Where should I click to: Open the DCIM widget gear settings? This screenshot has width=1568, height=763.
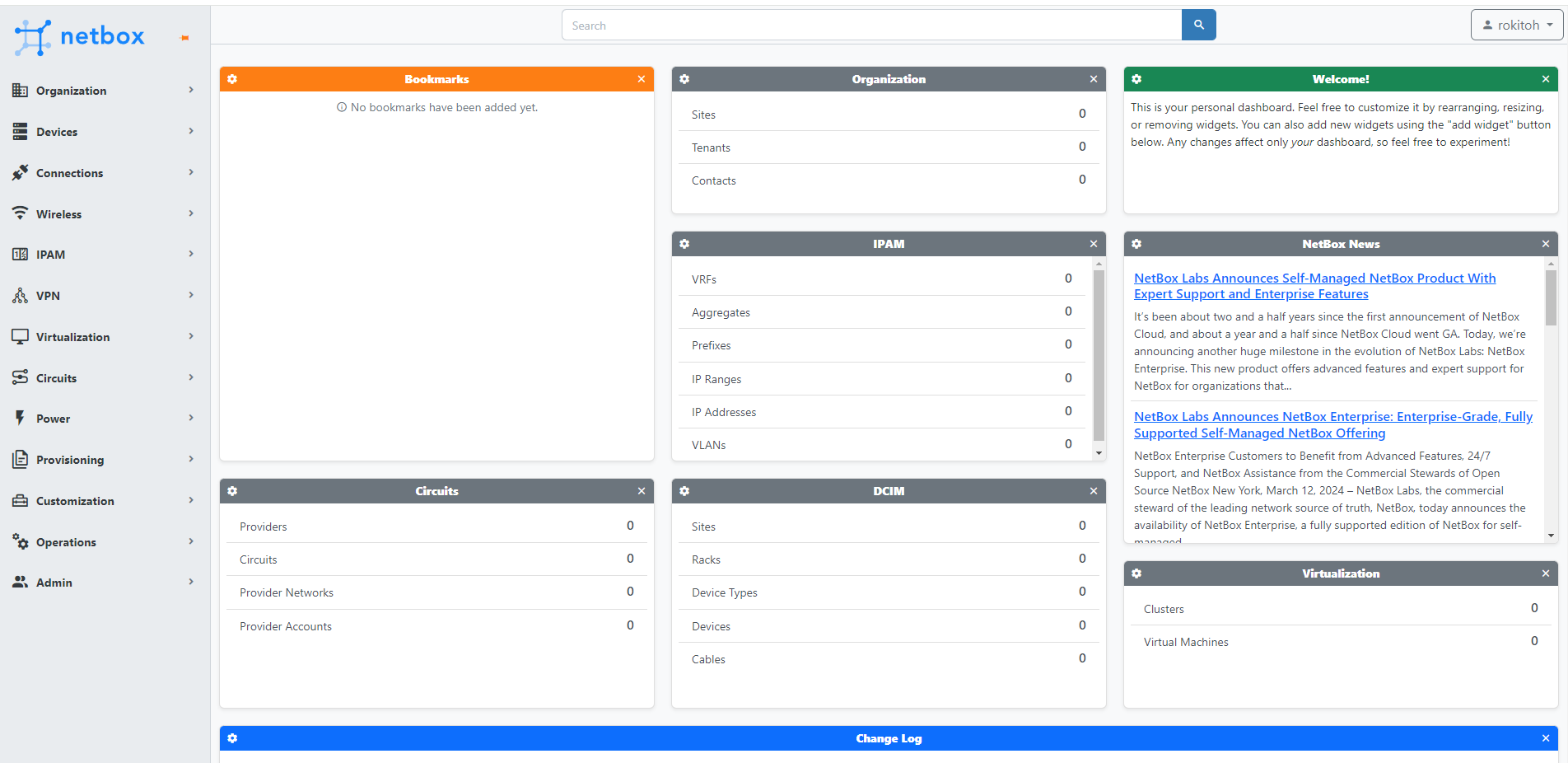(684, 491)
